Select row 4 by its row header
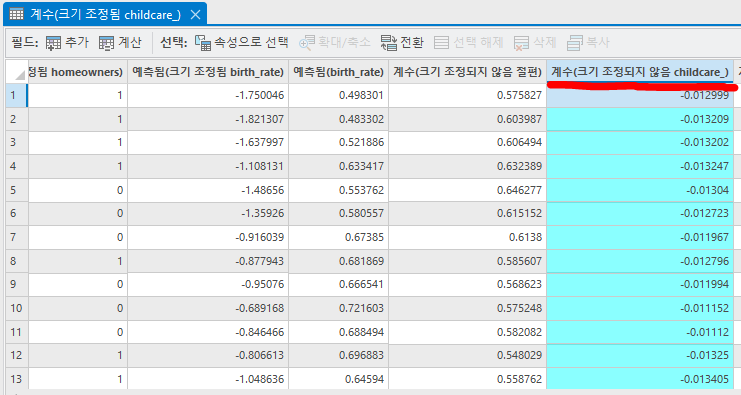Viewport: 741px width, 395px height. click(x=17, y=166)
